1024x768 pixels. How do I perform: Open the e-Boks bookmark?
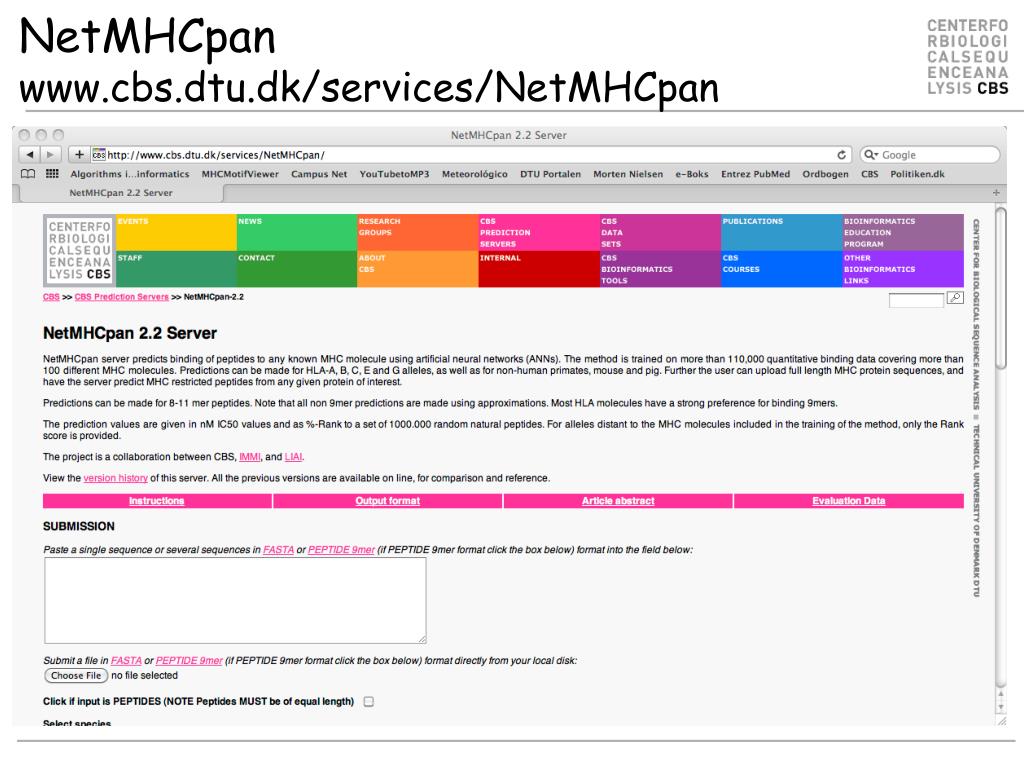[x=692, y=174]
